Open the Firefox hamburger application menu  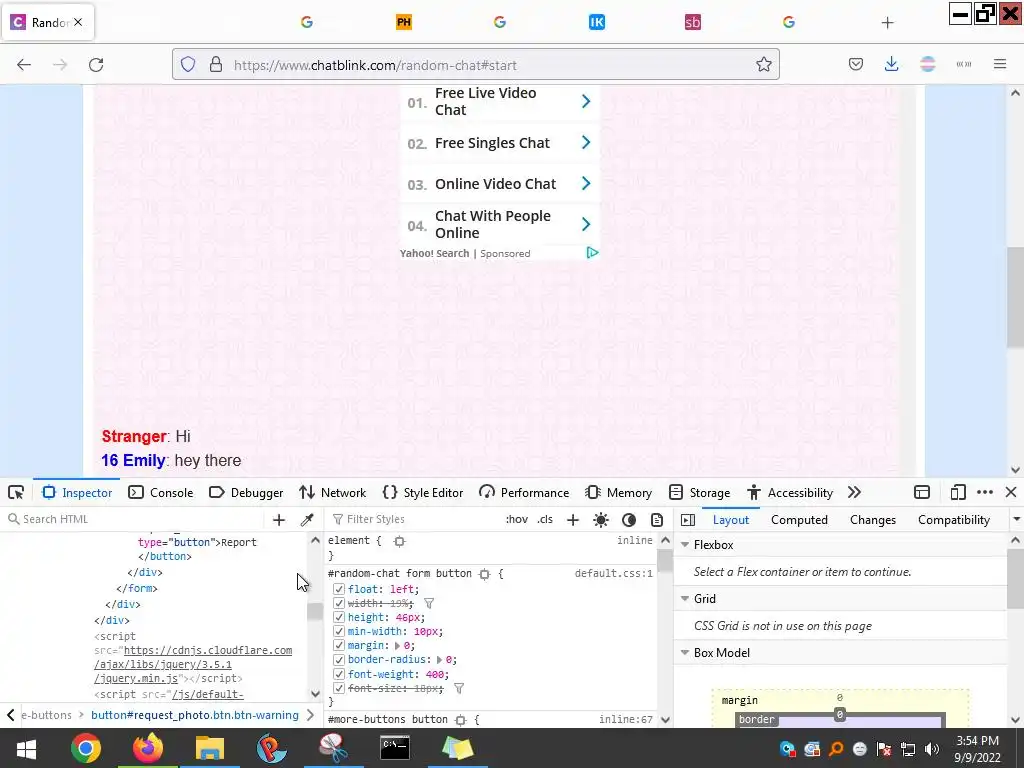1000,64
